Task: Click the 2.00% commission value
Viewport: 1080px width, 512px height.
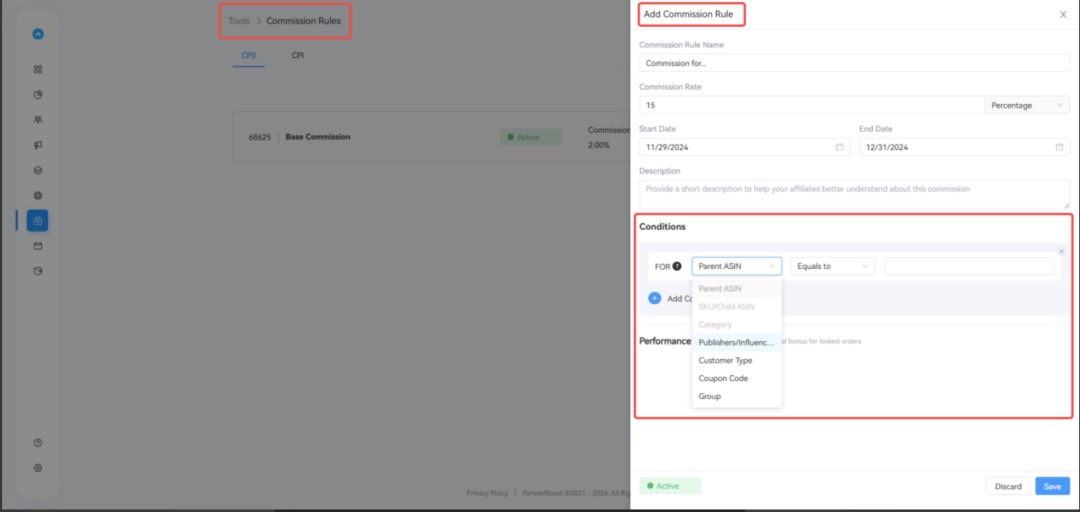Action: 599,145
